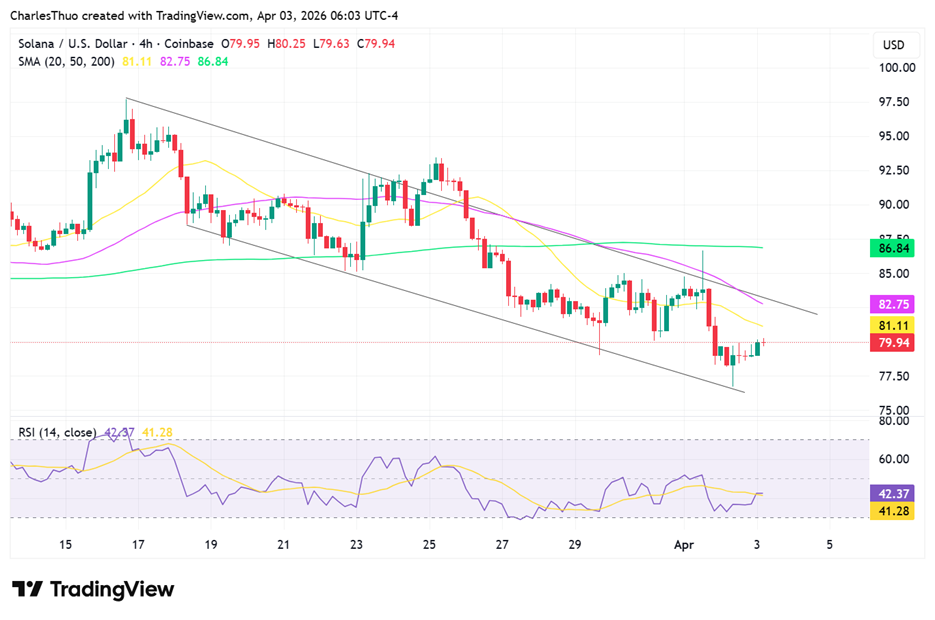Viewport: 935px width, 620px height.
Task: Click the 100.00 level on the price scale
Action: 896,68
